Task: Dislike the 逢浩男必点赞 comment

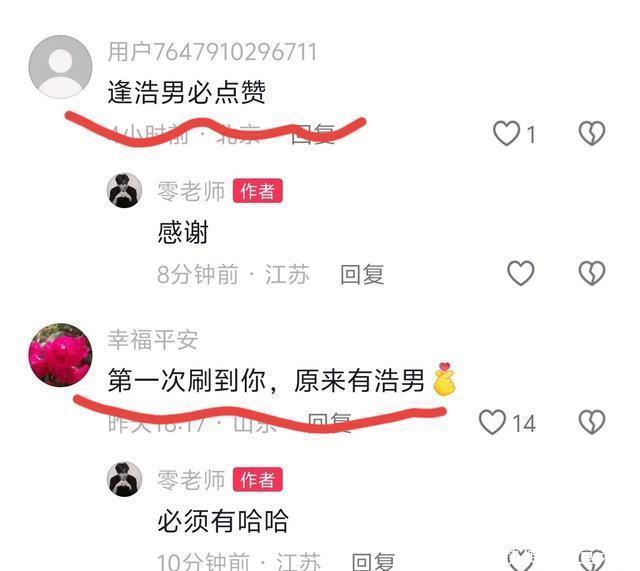Action: [591, 133]
